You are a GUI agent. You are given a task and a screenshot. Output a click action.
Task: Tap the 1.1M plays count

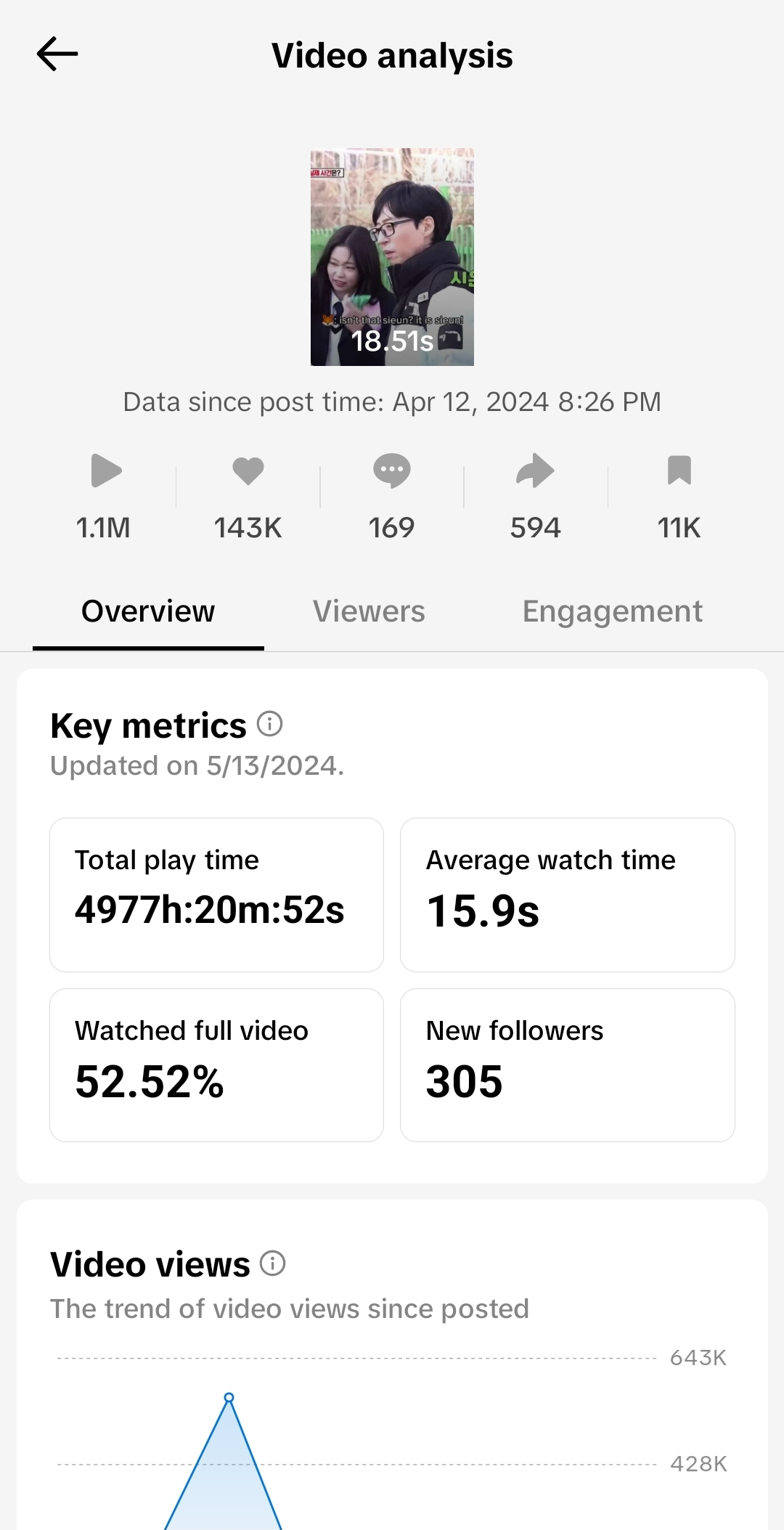pos(103,528)
